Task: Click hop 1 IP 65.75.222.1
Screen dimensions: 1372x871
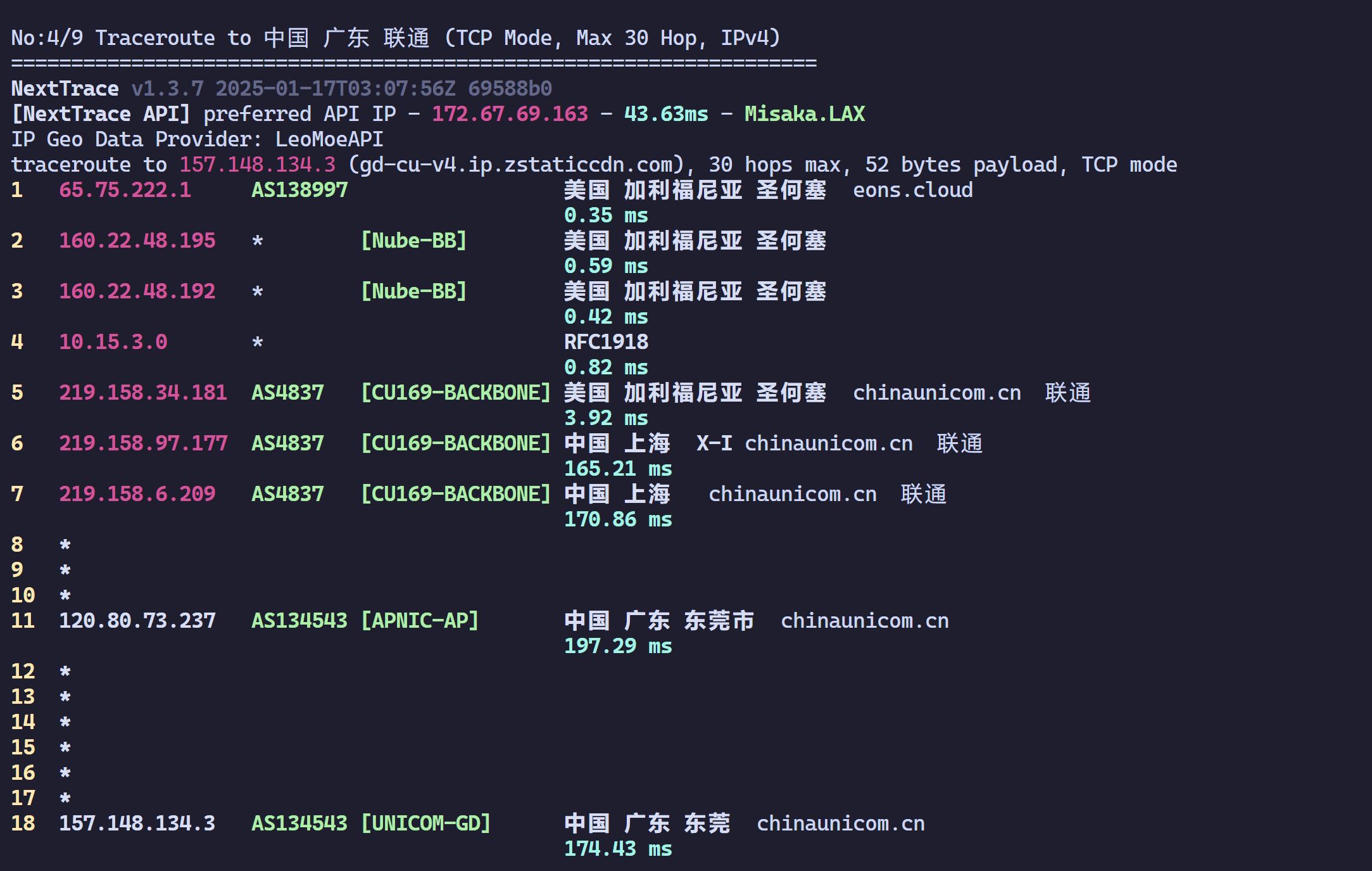Action: pos(125,190)
